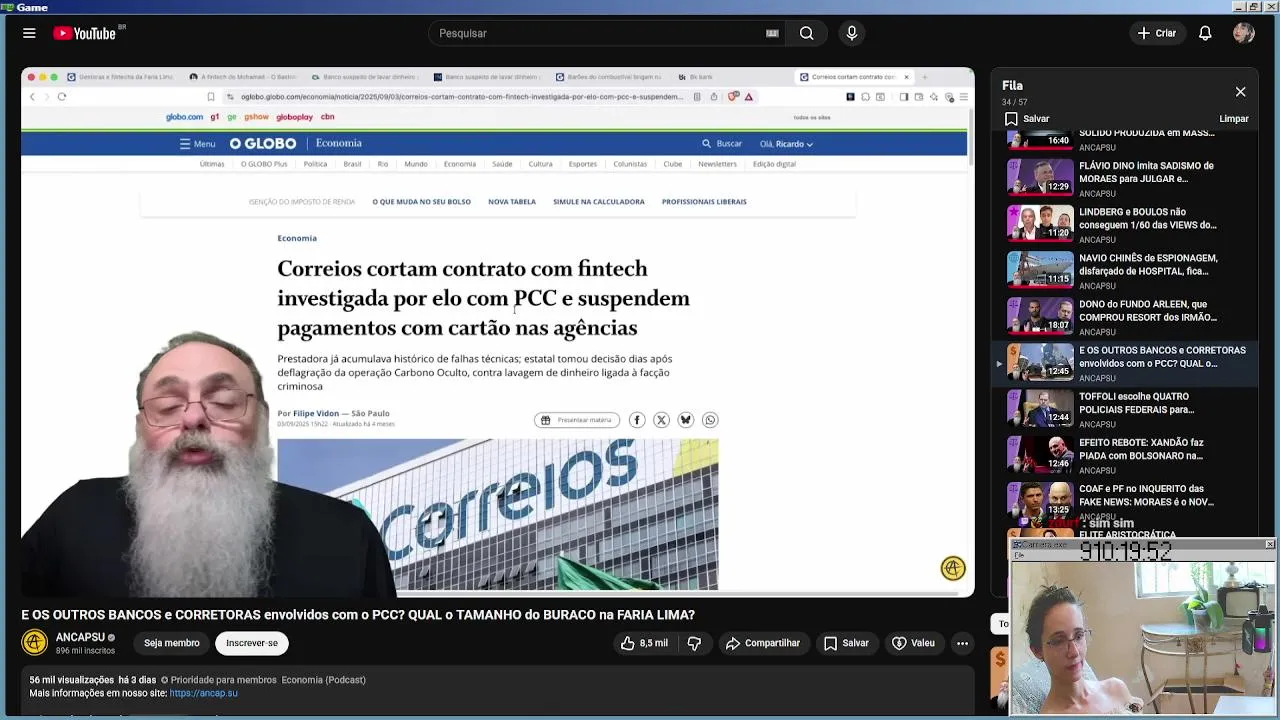Dislike the video with thumbs down
Viewport: 1280px width, 720px height.
[x=694, y=643]
